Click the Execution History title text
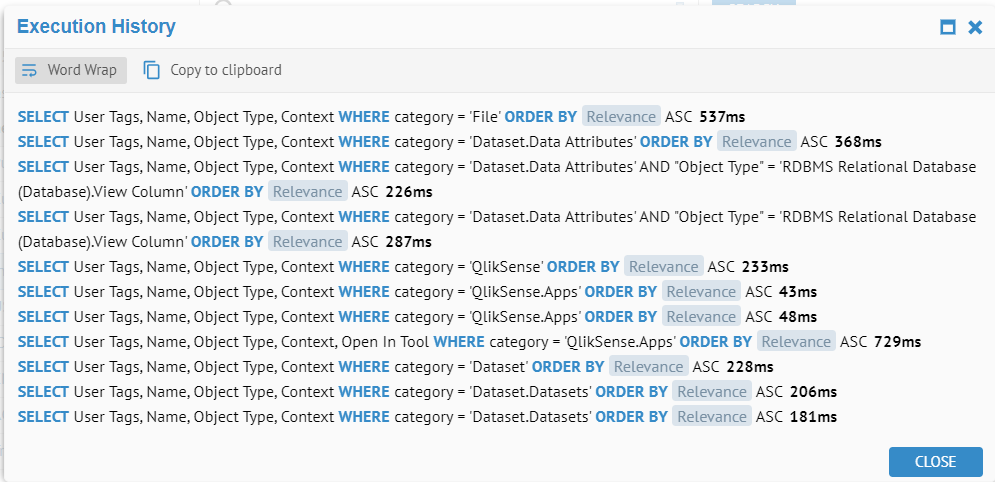 96,27
